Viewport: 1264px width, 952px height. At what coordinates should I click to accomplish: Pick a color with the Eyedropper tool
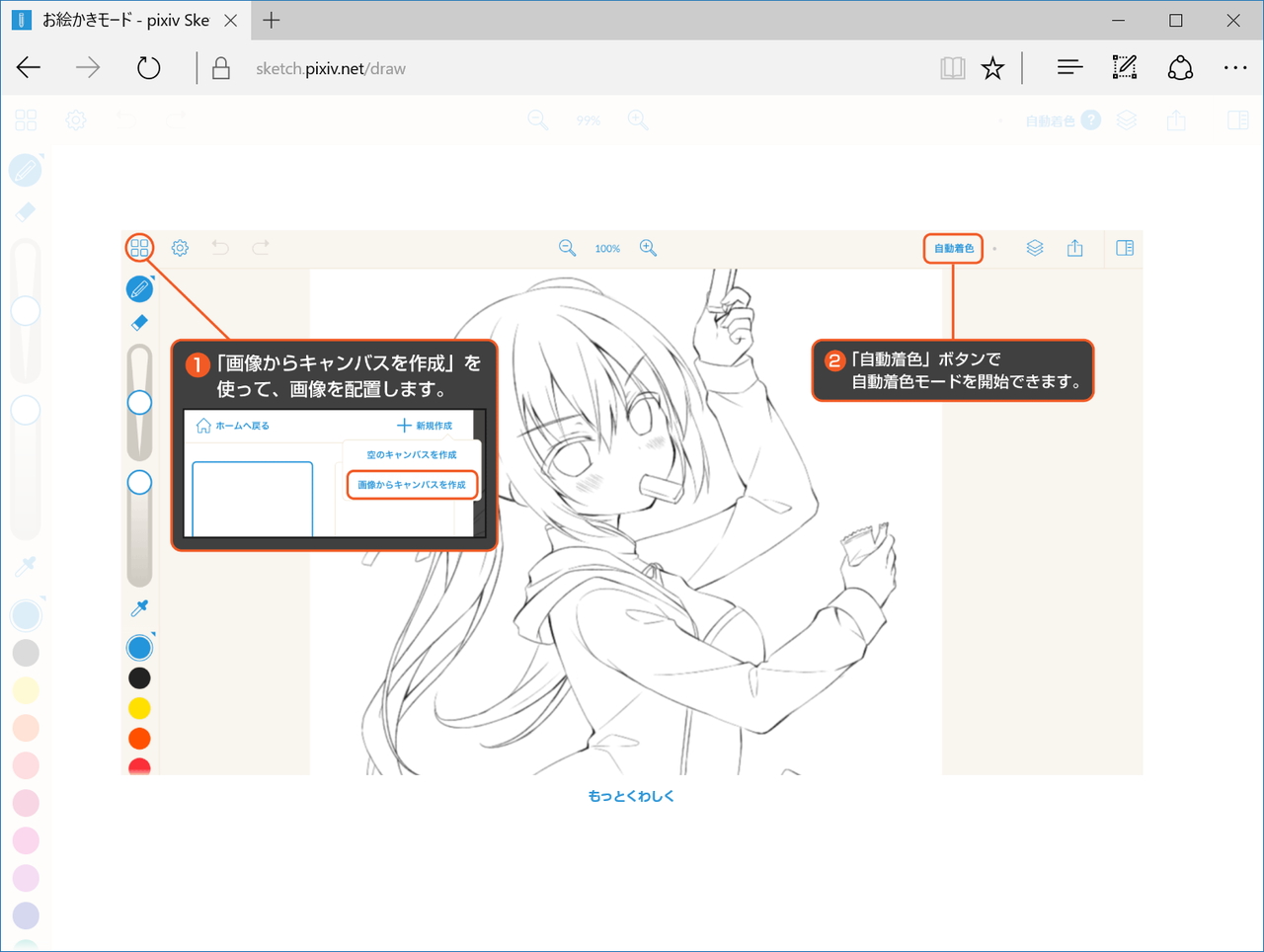[x=139, y=608]
